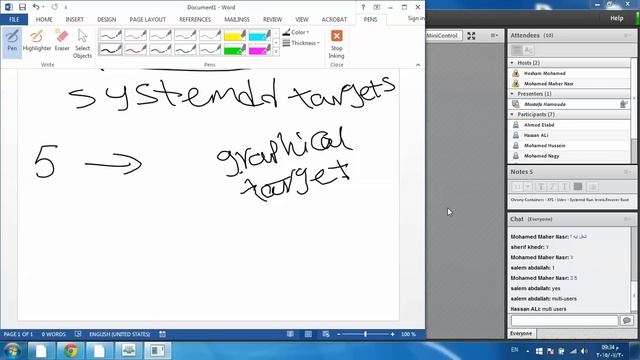Toggle full screen in share pod
The width and height of the screenshot is (640, 360).
pyautogui.click(x=471, y=36)
